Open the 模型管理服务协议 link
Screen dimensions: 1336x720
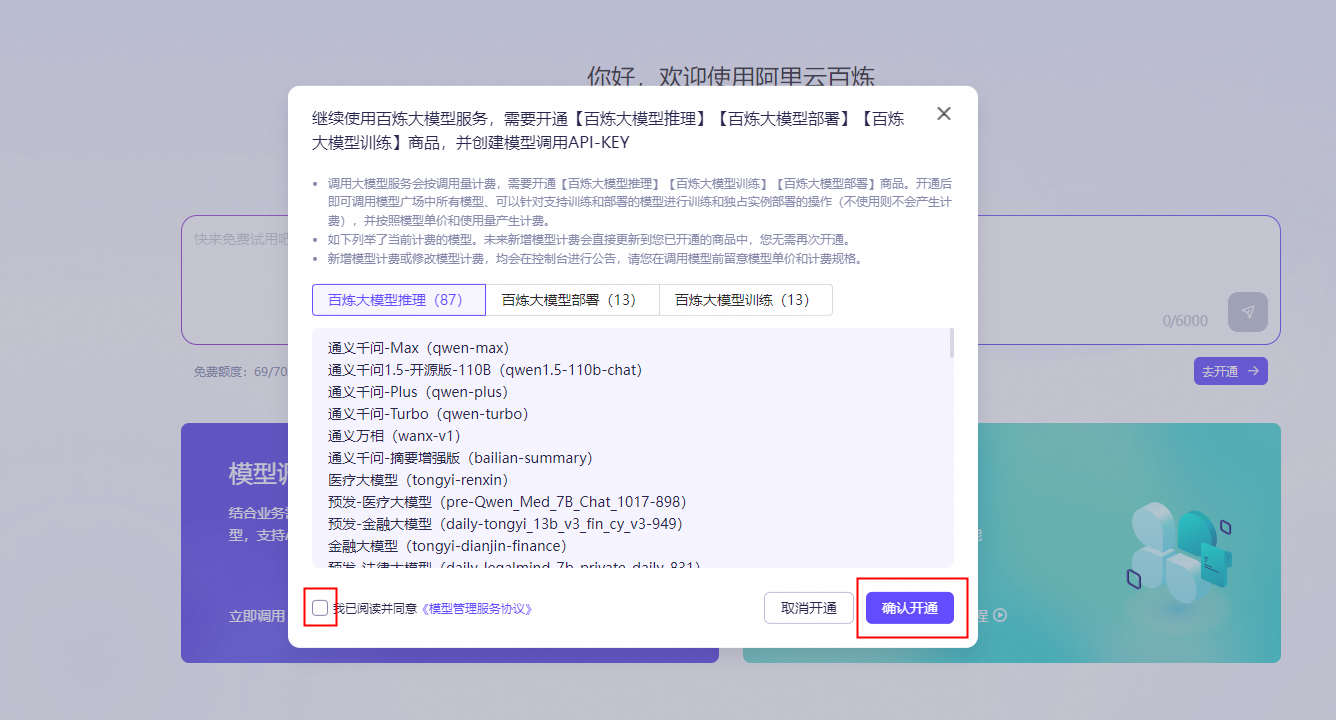476,608
